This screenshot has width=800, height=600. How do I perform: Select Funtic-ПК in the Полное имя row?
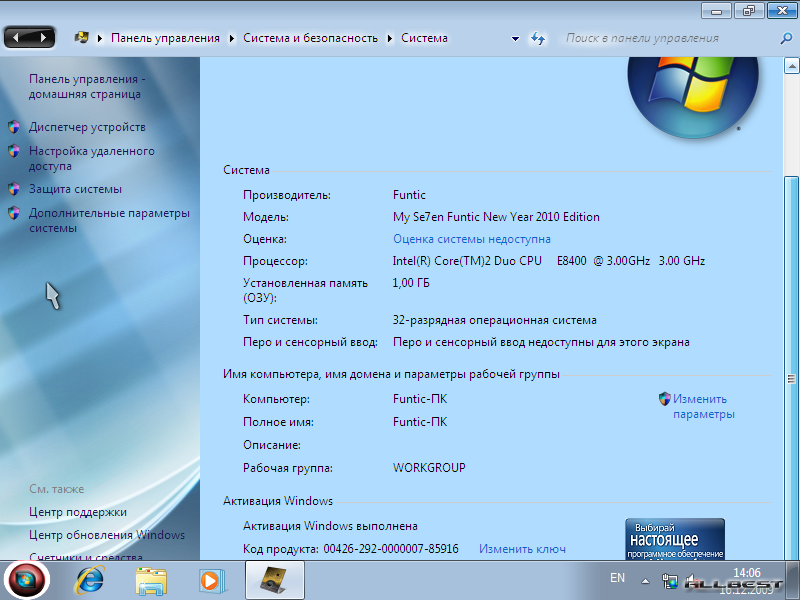pos(420,422)
